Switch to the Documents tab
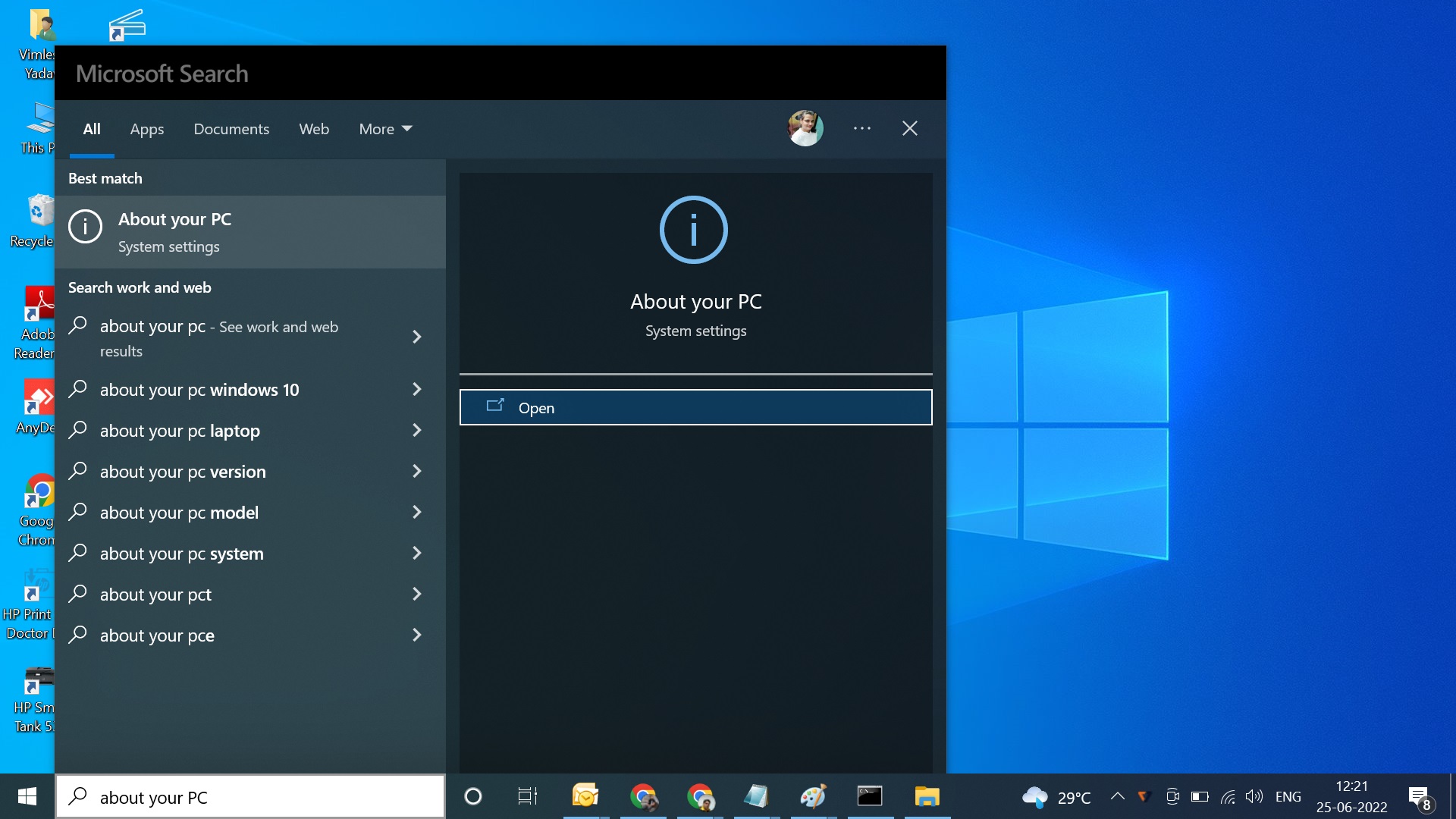1456x819 pixels. tap(231, 129)
